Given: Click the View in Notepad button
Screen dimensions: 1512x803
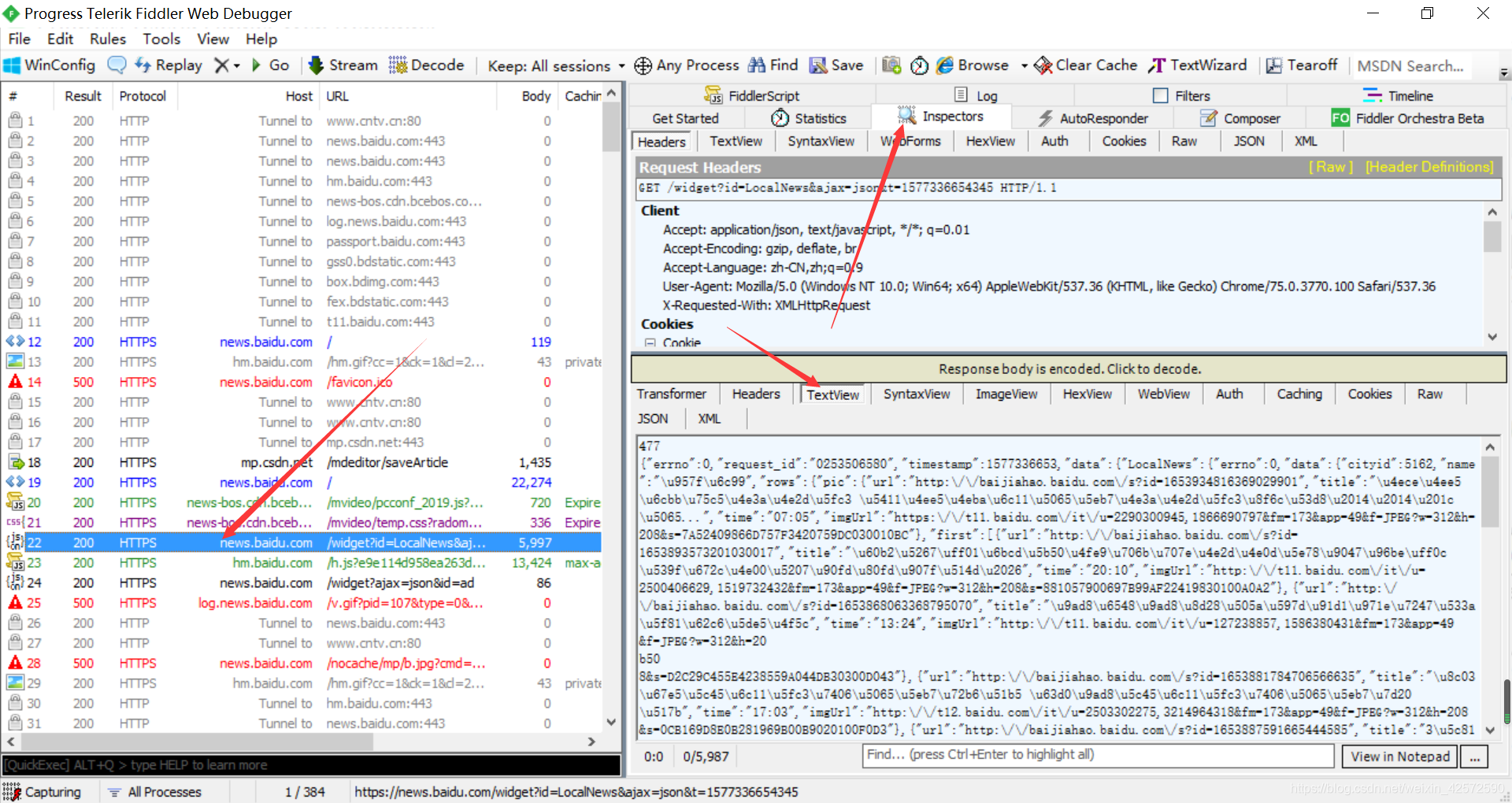Looking at the screenshot, I should click(1400, 757).
